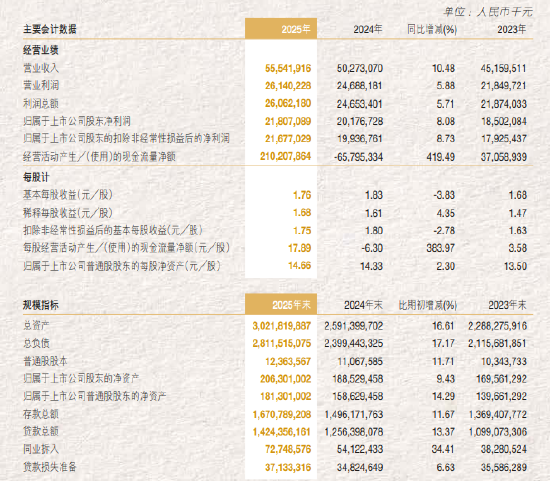Select value 1,424,356,161
The image size is (550, 481).
[x=282, y=432]
